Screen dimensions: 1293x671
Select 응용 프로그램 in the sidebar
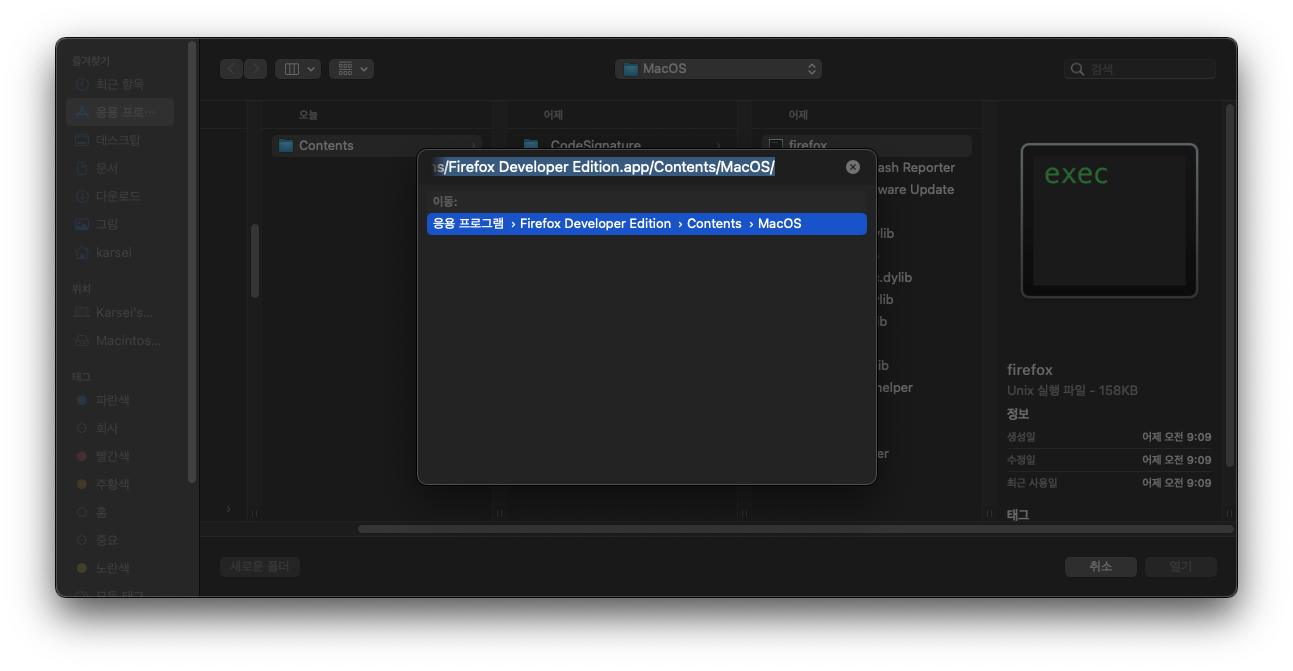(x=120, y=112)
